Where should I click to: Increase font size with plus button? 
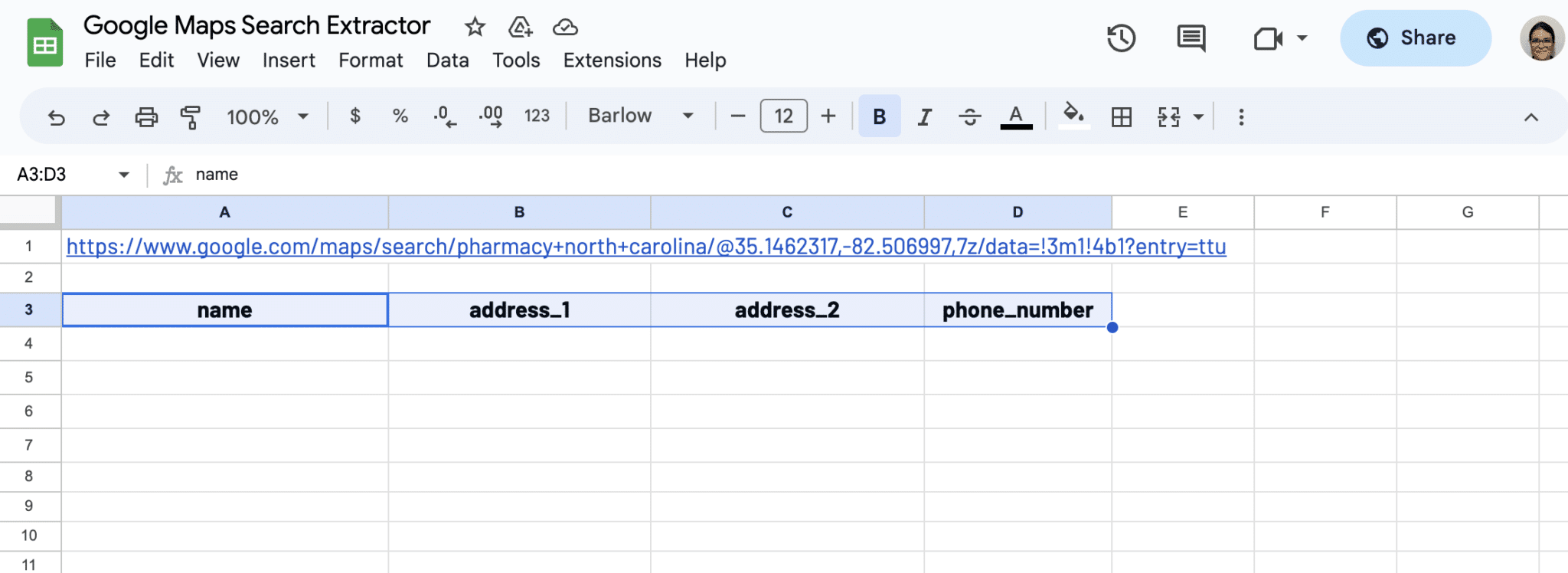coord(828,116)
